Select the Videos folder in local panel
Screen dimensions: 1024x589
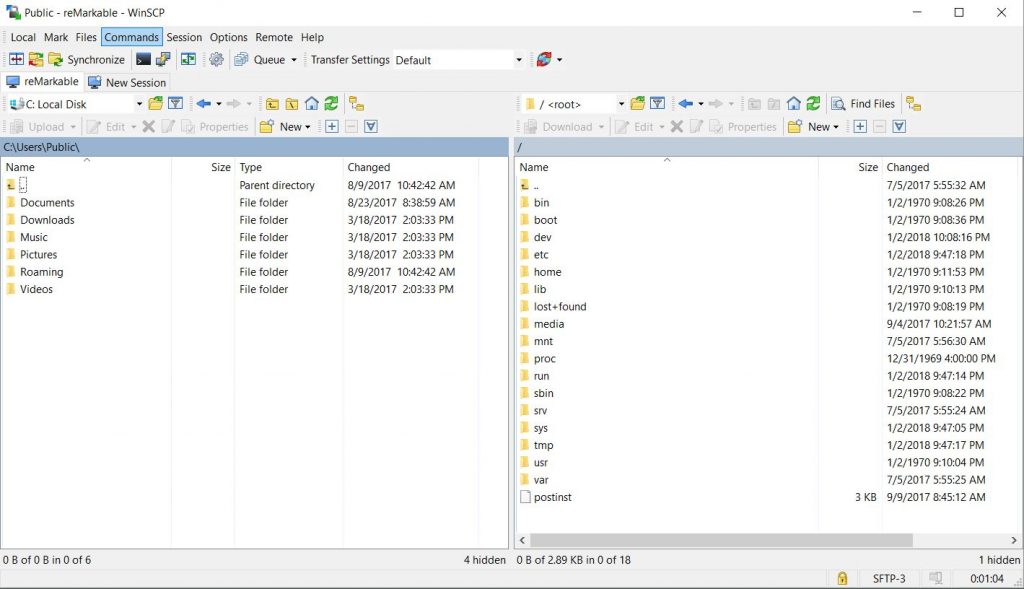36,289
